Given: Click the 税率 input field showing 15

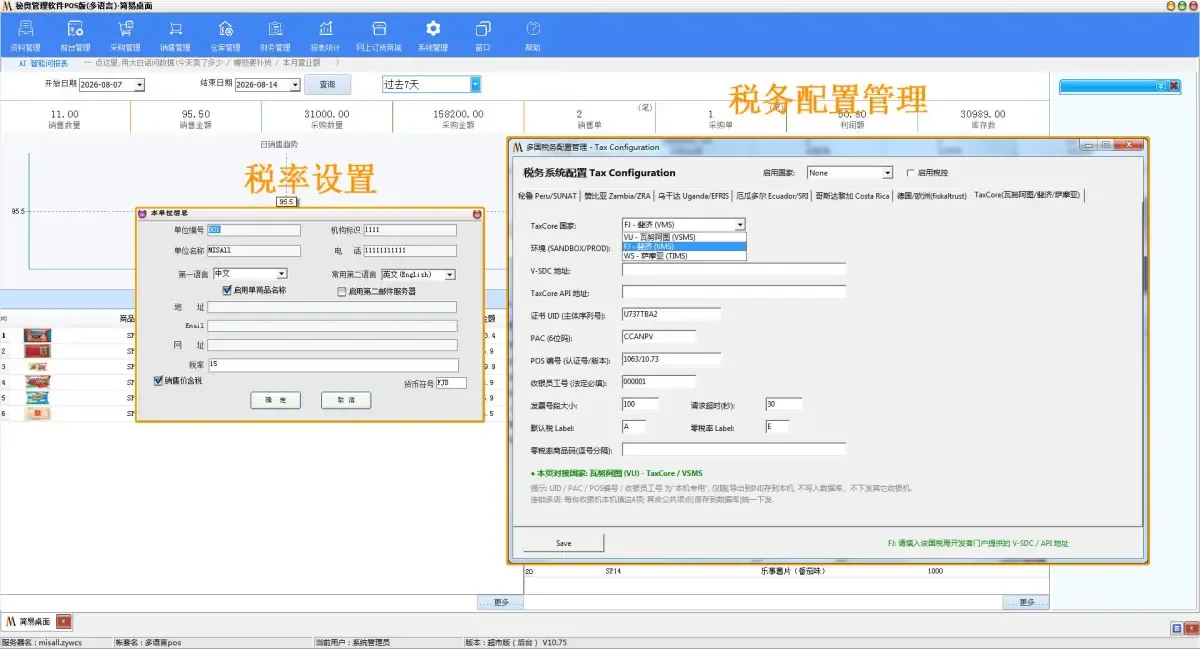Looking at the screenshot, I should (332, 365).
